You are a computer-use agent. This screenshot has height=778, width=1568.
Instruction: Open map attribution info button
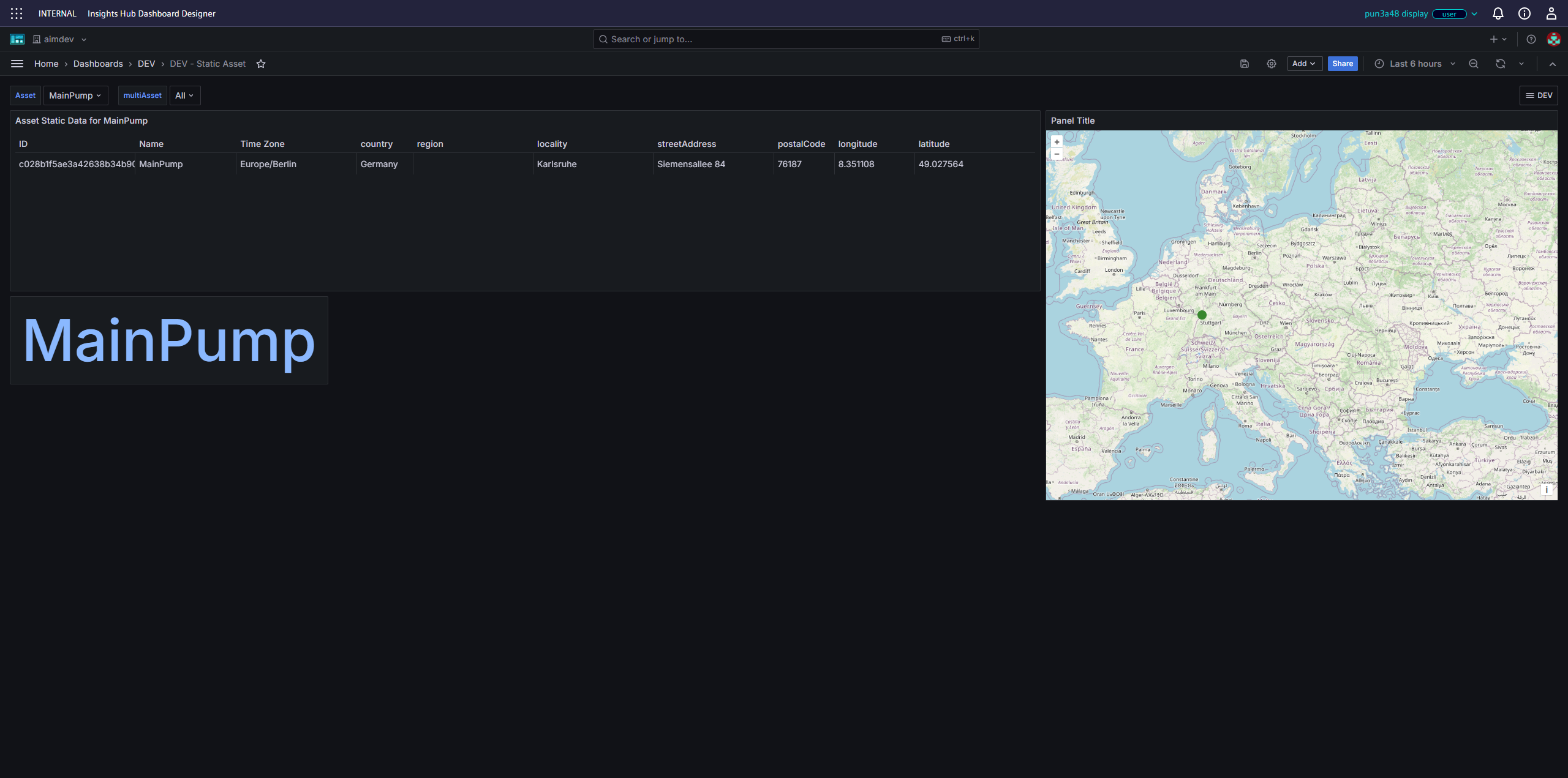click(x=1547, y=489)
